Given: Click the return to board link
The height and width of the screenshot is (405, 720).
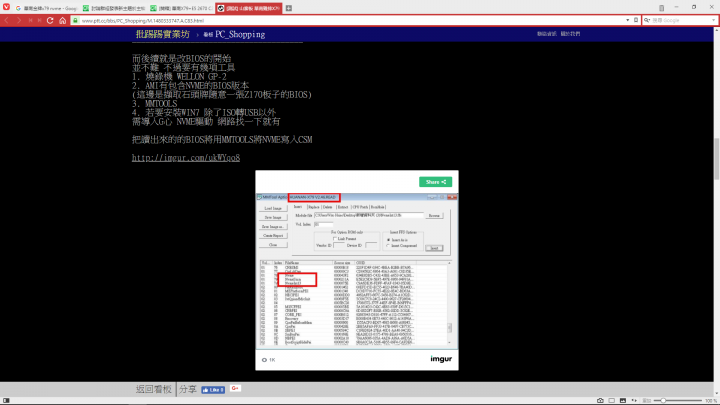Looking at the screenshot, I should [x=153, y=389].
